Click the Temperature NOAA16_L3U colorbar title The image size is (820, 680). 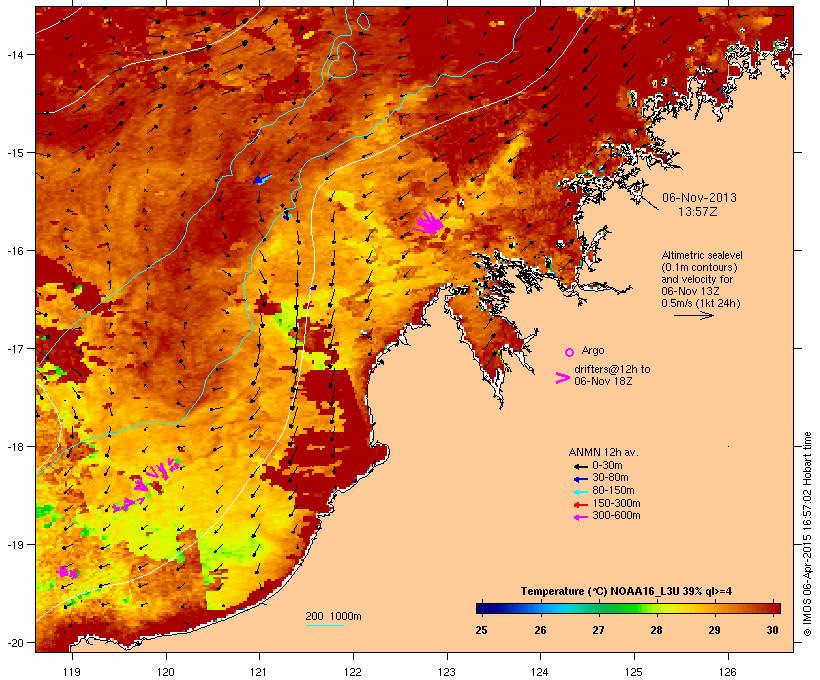pyautogui.click(x=626, y=592)
